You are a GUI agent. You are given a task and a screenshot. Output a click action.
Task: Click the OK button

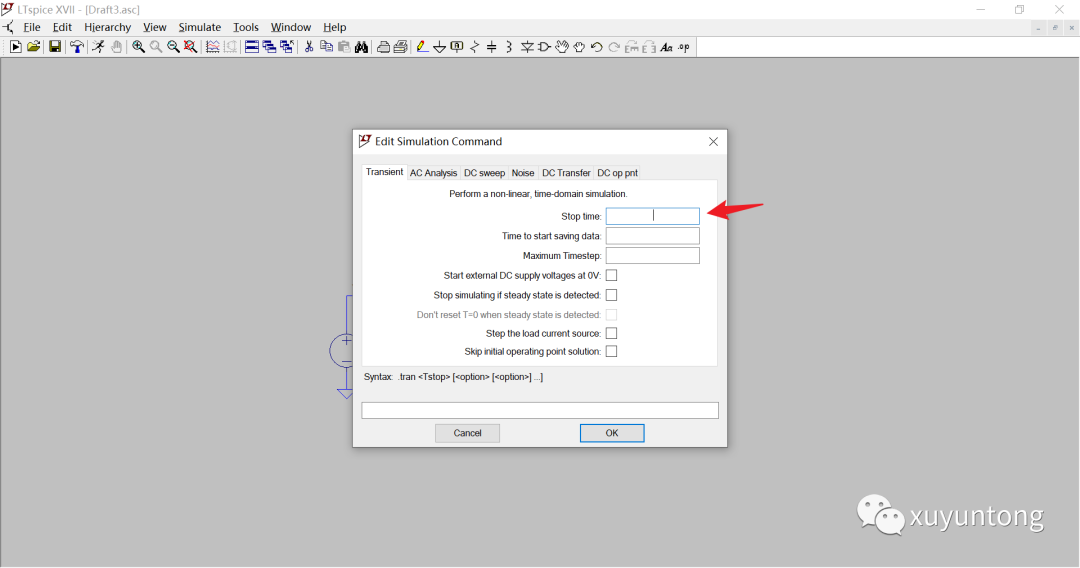click(x=612, y=433)
